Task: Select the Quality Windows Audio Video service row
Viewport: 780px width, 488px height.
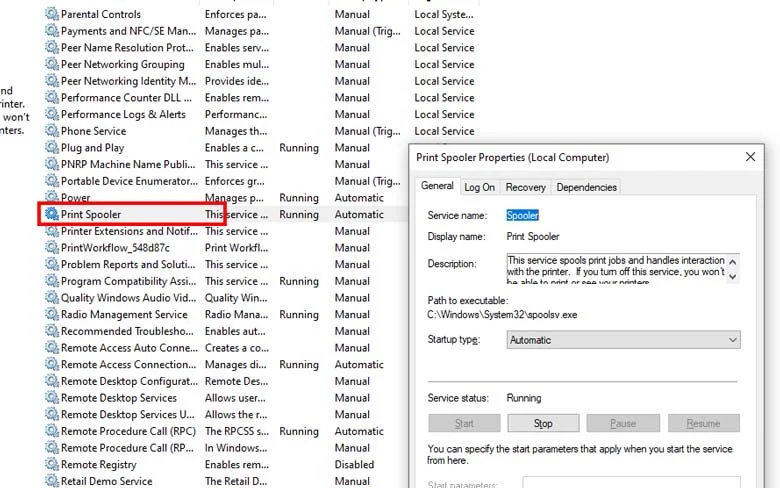Action: coord(128,298)
